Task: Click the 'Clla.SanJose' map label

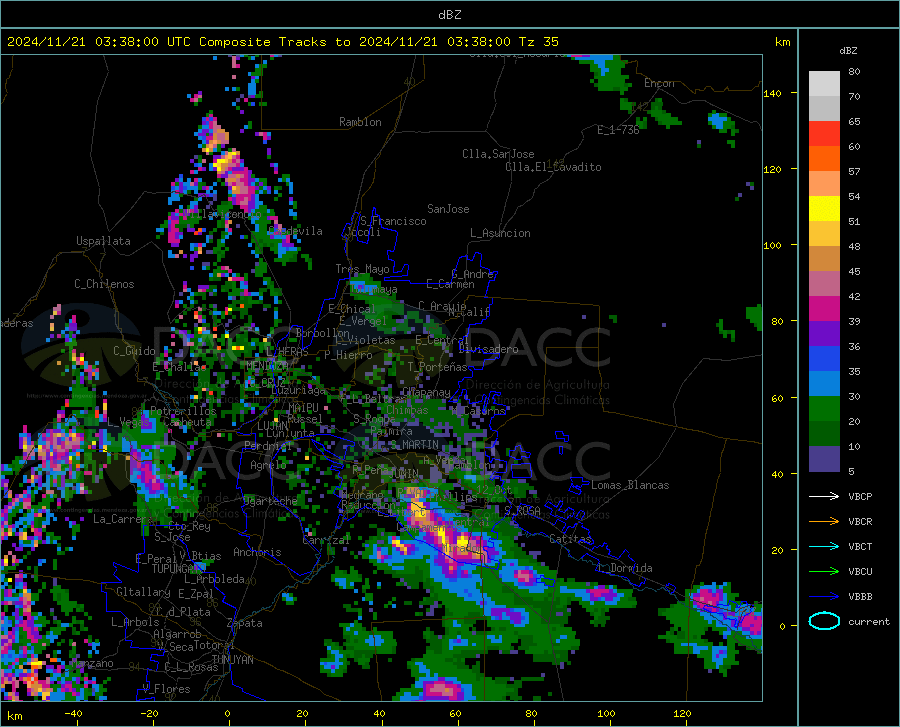Action: tap(498, 154)
